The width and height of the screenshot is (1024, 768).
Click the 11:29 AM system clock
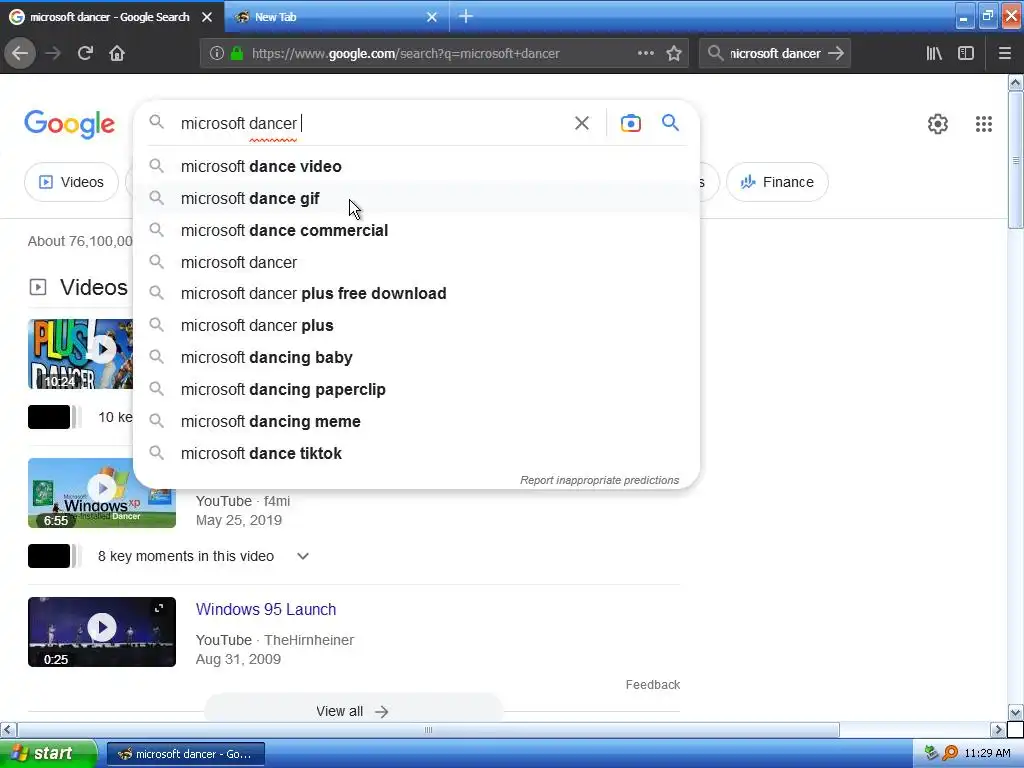click(x=987, y=753)
